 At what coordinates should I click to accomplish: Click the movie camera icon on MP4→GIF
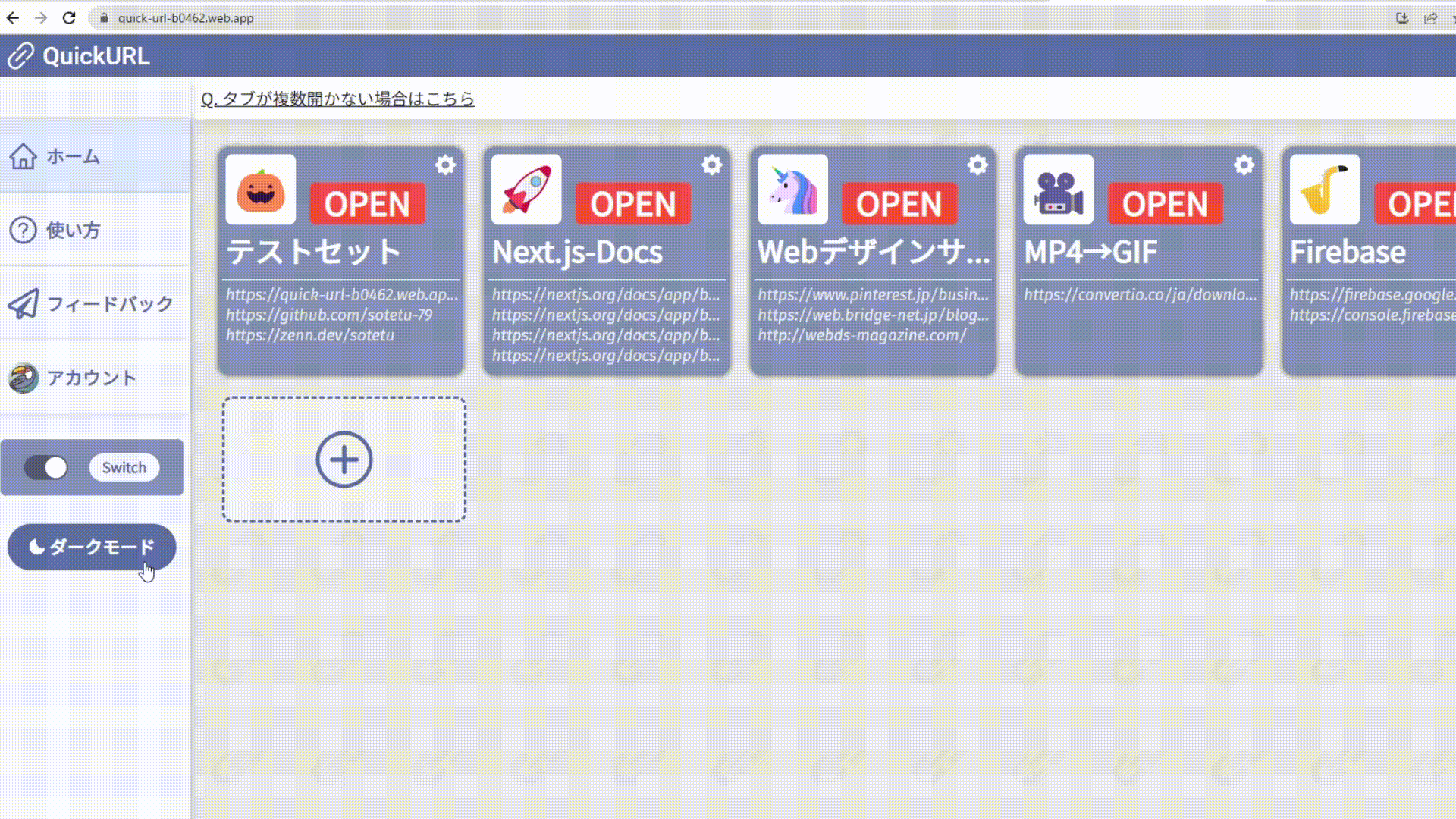coord(1059,190)
